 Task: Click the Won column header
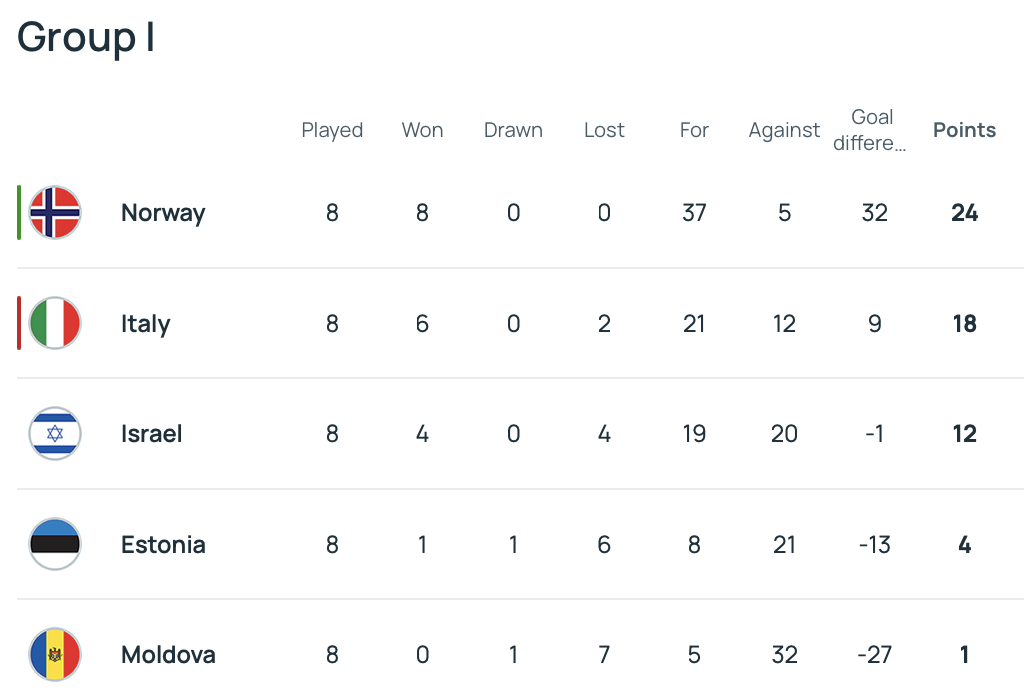coord(422,130)
